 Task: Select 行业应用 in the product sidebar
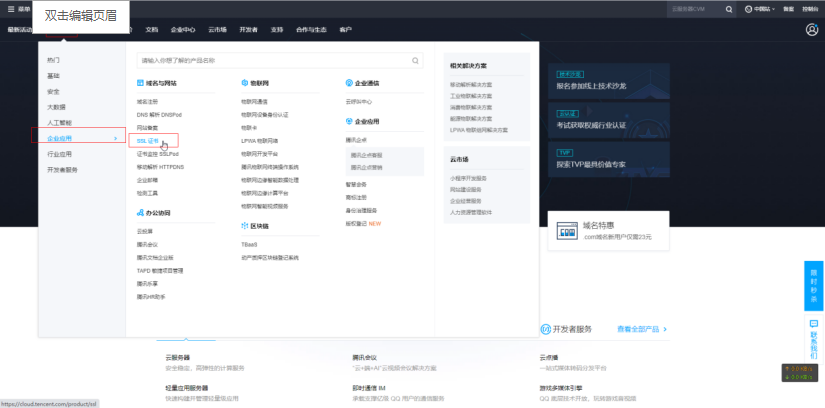pyautogui.click(x=59, y=154)
